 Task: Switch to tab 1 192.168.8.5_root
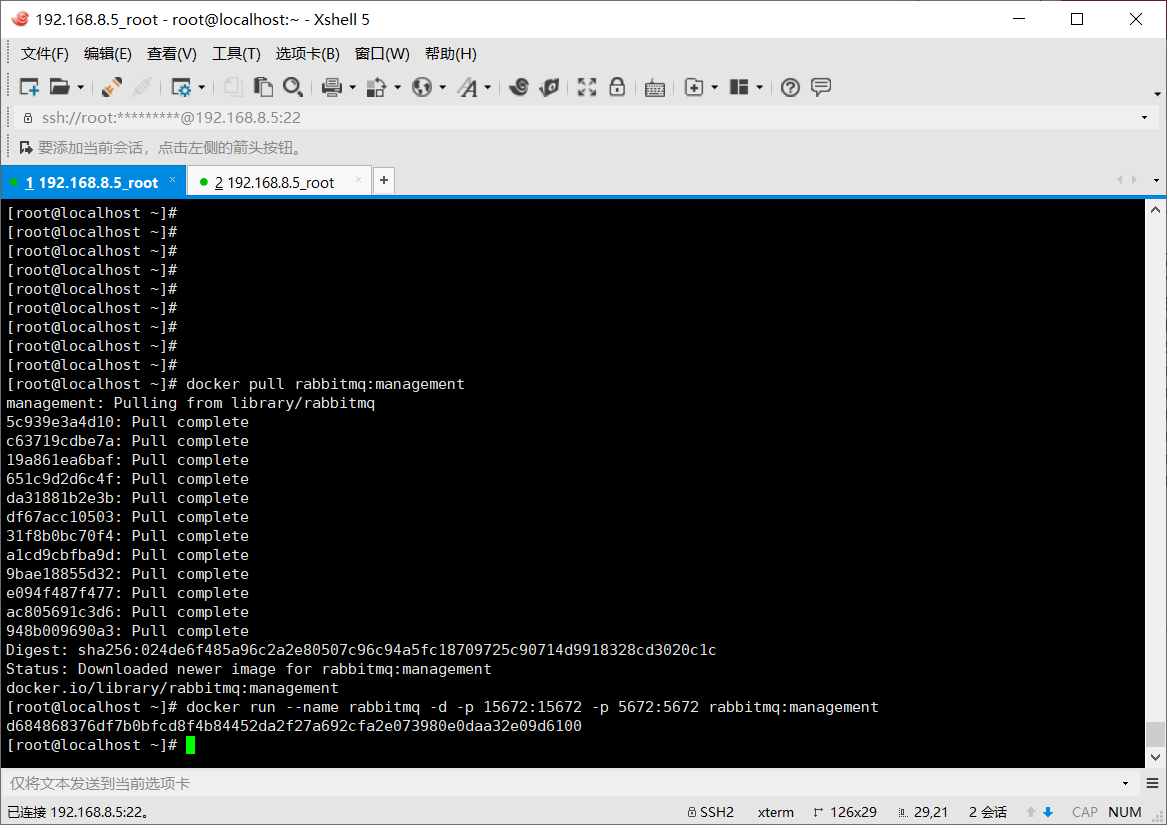point(92,182)
